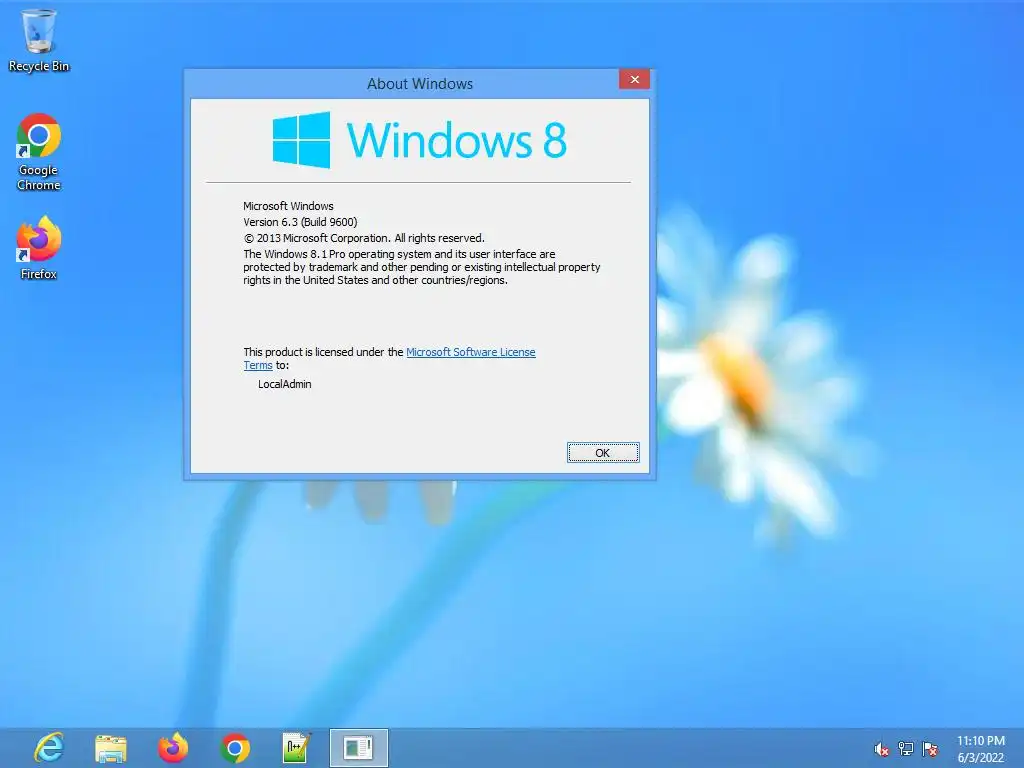Open File Explorer from the taskbar
Screen dimensions: 1024x768
[111, 748]
